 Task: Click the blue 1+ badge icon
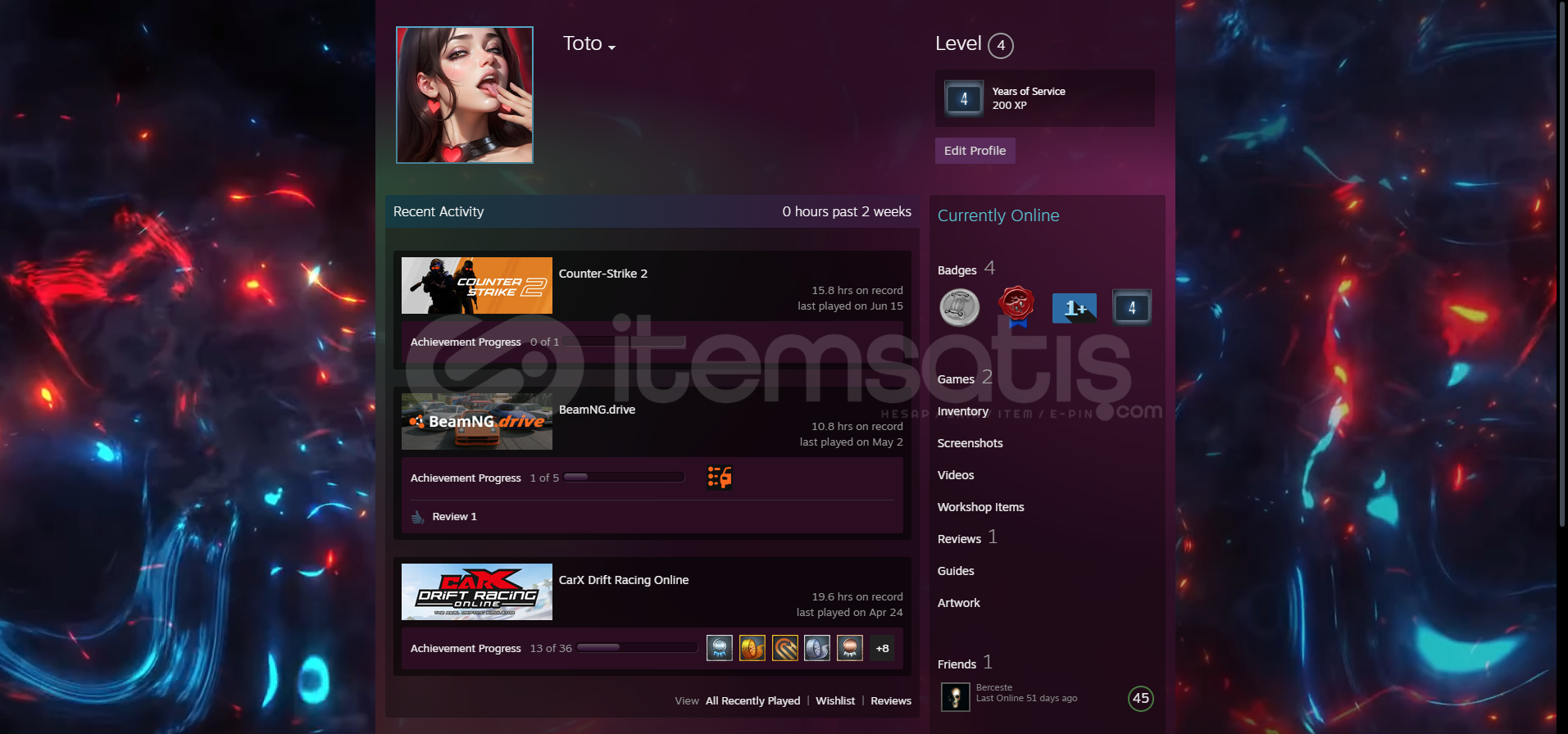coord(1075,307)
